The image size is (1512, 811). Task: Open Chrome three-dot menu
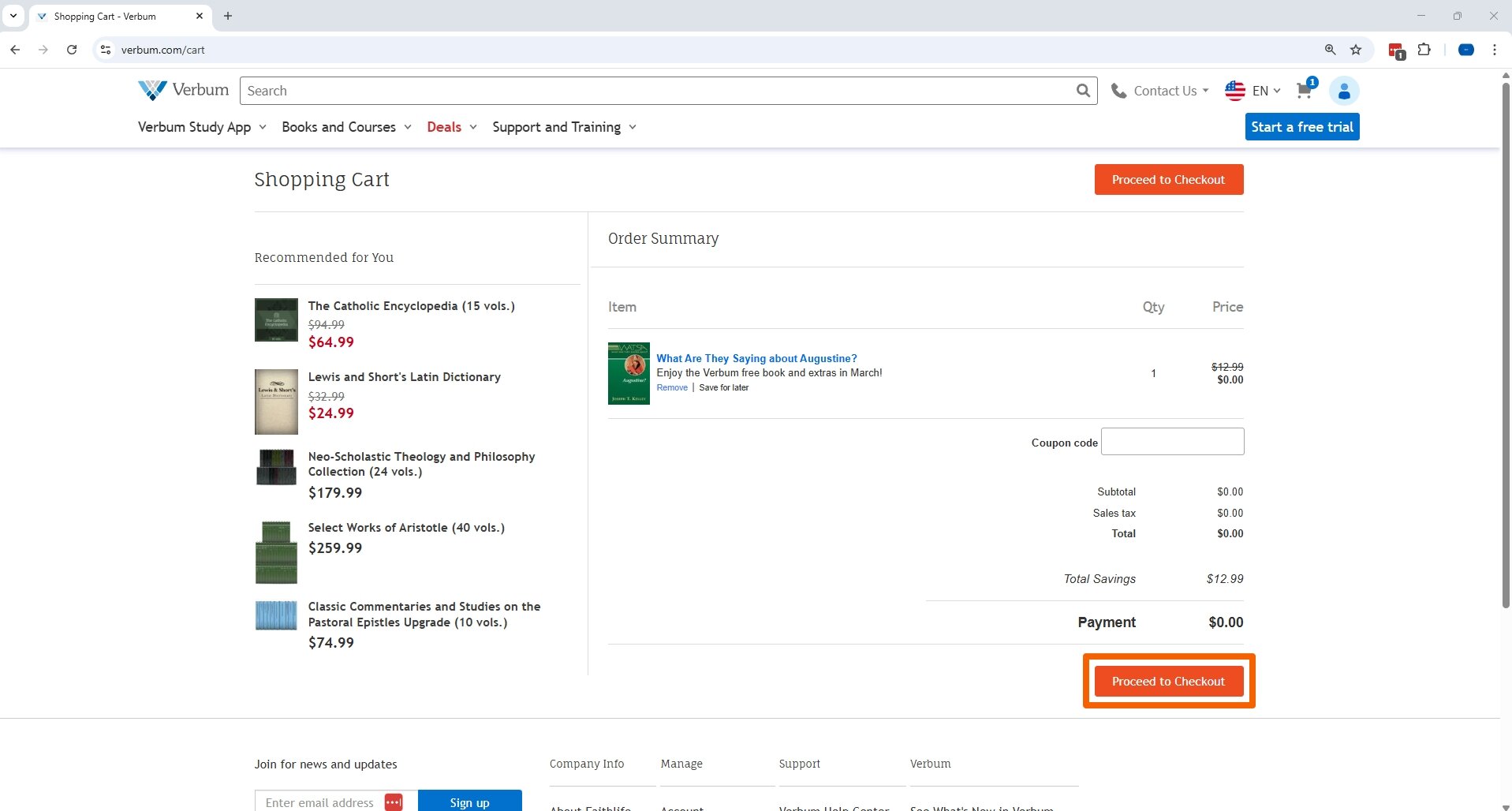[1495, 50]
